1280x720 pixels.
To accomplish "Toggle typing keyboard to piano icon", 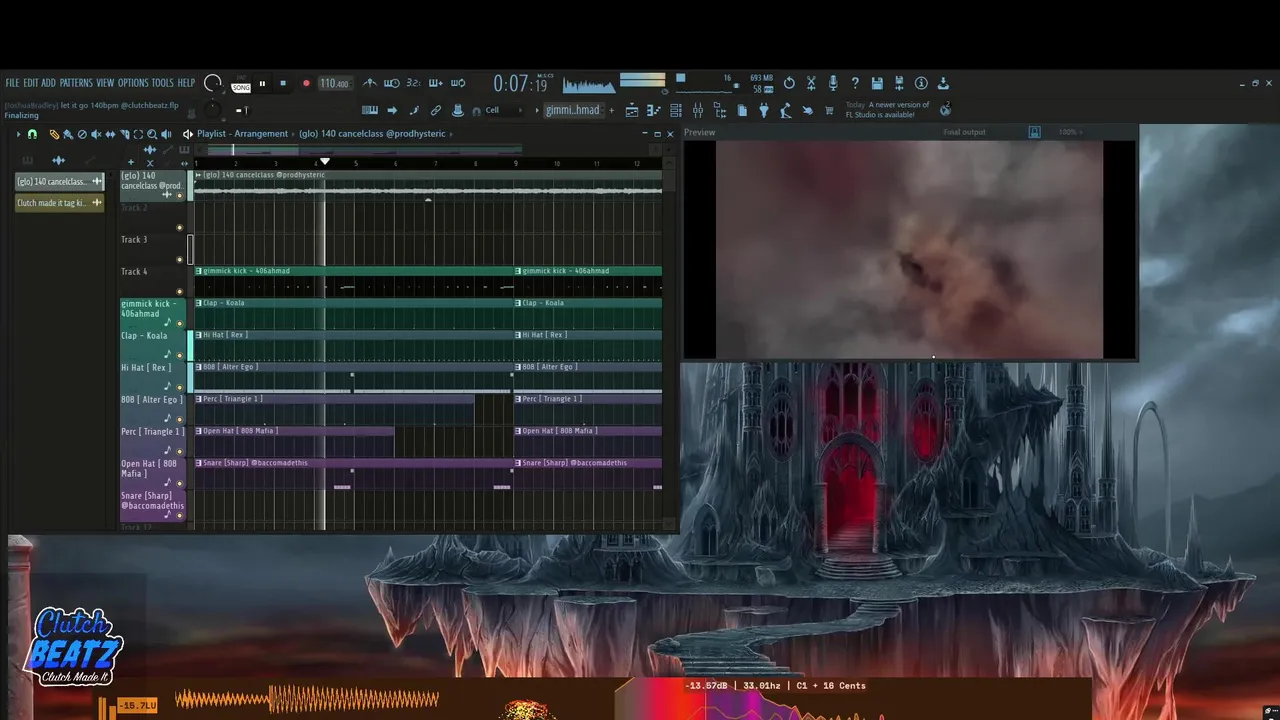I will [x=370, y=110].
